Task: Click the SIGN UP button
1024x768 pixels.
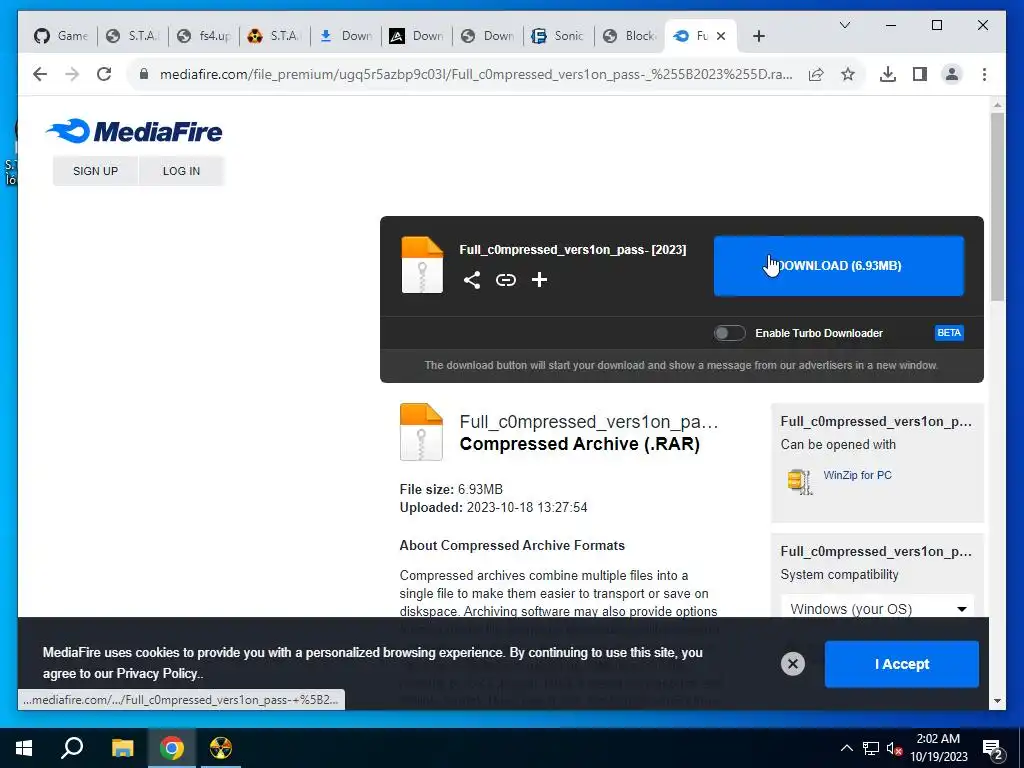Action: click(95, 171)
